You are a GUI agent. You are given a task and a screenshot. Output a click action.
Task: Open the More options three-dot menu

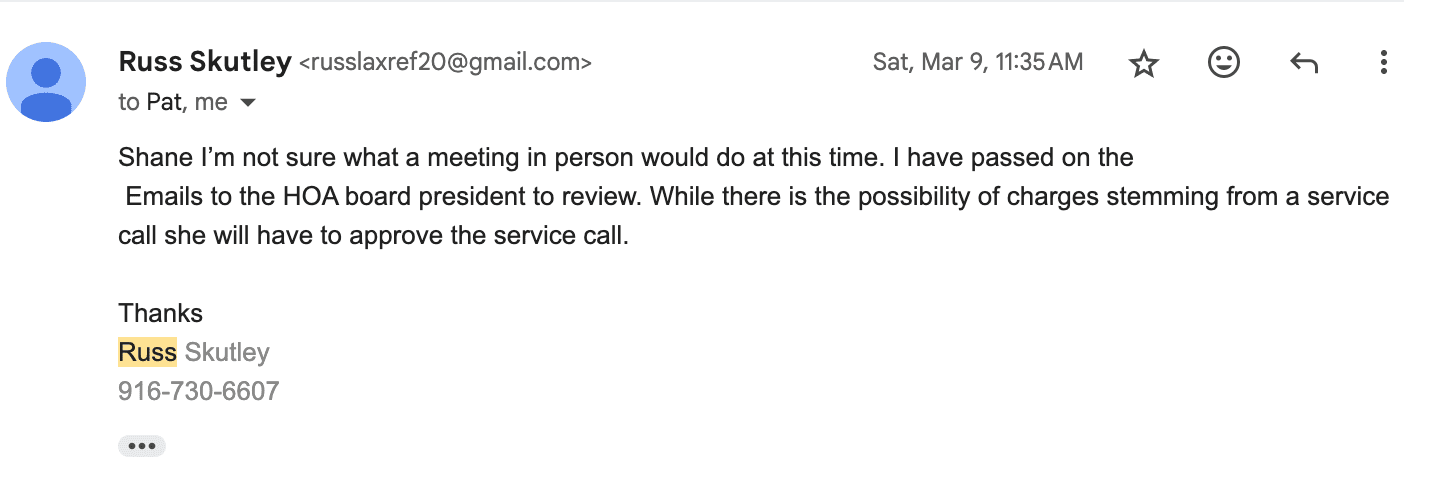pos(1383,63)
